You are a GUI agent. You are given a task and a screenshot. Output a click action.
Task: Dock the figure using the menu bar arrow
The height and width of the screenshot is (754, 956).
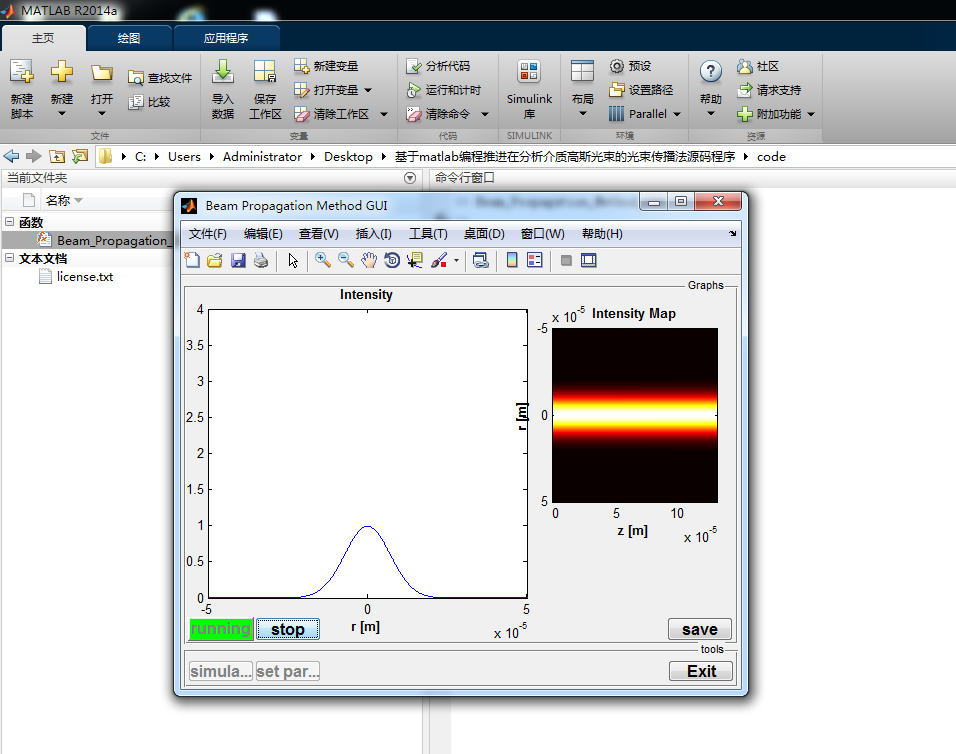pos(732,233)
